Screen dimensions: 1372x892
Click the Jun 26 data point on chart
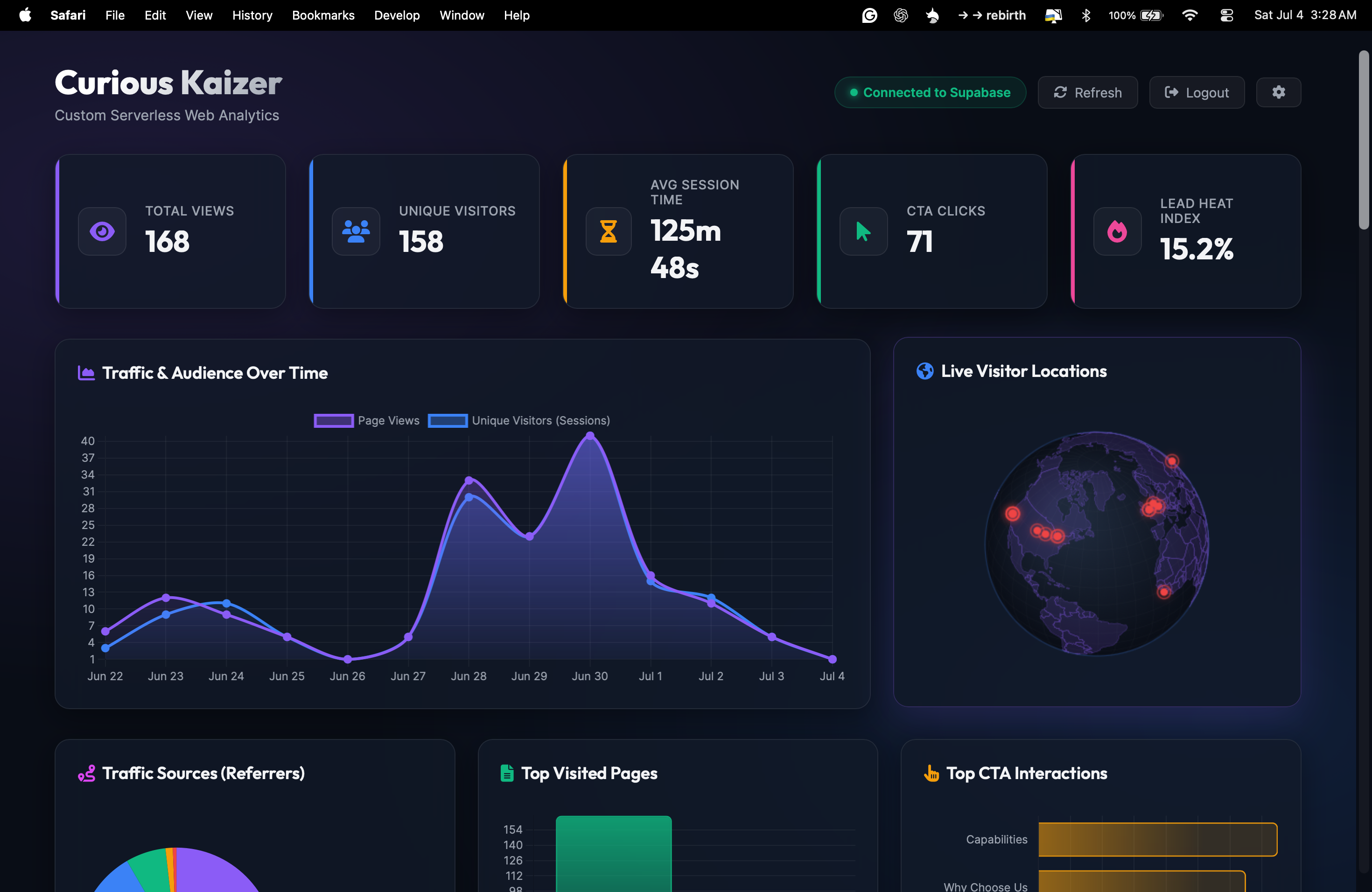pyautogui.click(x=348, y=659)
